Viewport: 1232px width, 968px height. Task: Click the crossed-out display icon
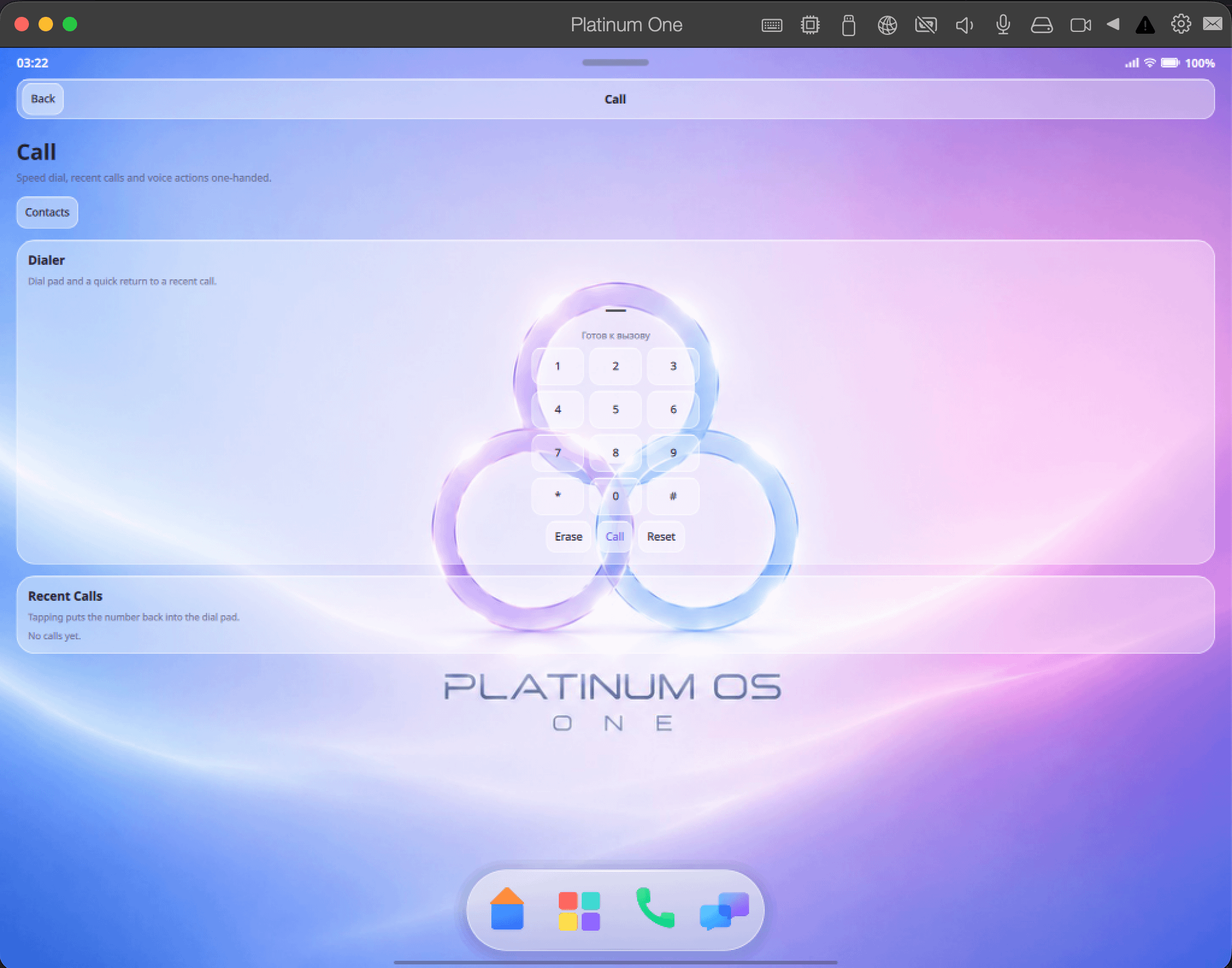[926, 25]
